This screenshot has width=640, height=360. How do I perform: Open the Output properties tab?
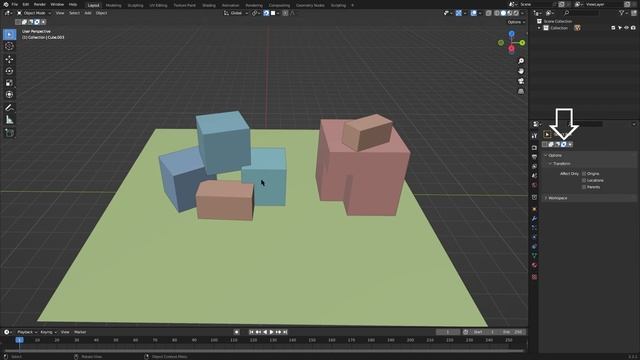tap(534, 157)
